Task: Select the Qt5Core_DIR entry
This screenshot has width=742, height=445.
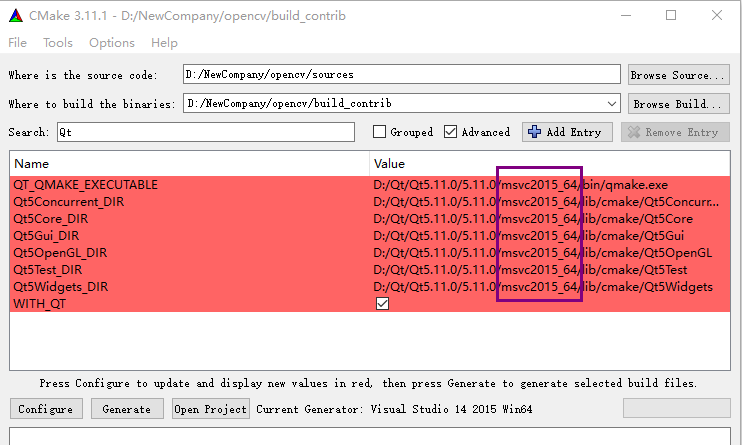Action: [x=51, y=219]
